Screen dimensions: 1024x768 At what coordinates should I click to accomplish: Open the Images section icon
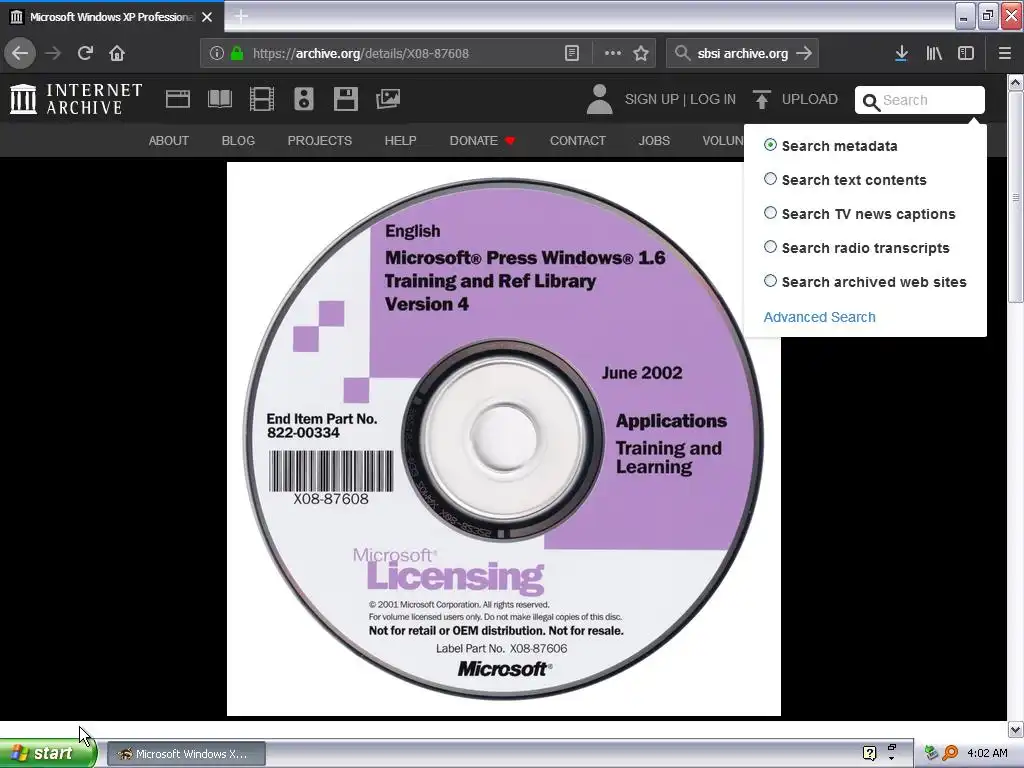point(388,99)
